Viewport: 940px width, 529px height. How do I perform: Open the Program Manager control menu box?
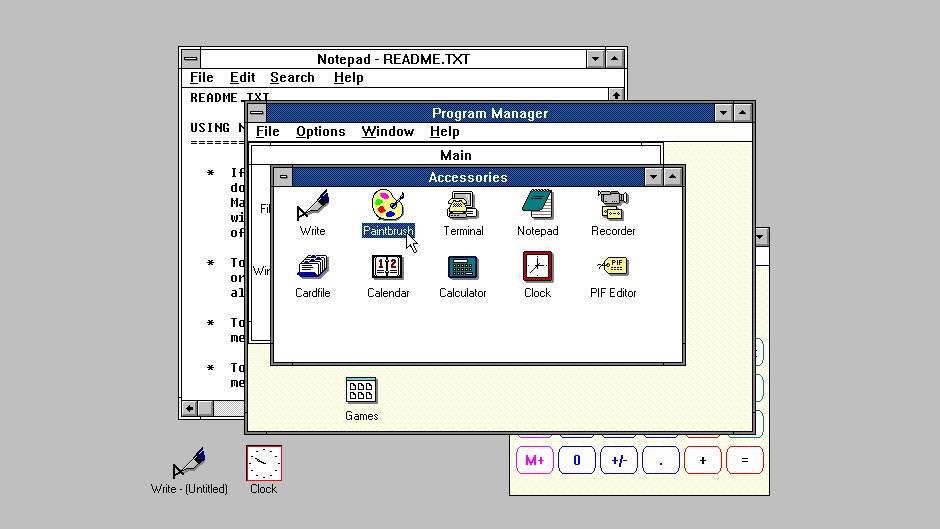pyautogui.click(x=257, y=113)
